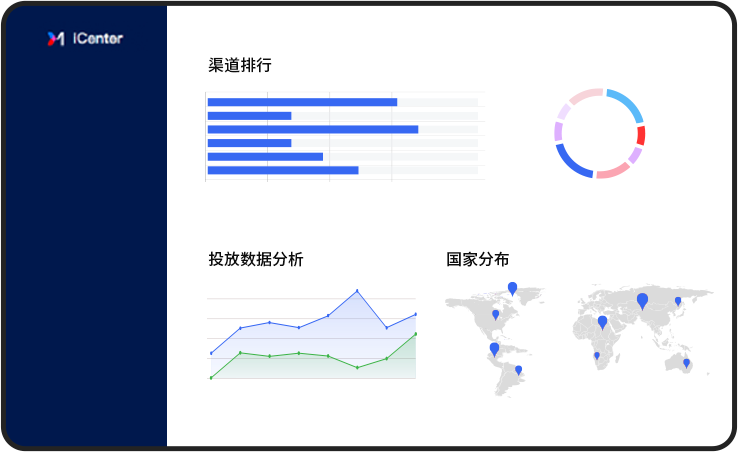Click the 投放数据分析 section title

pos(255,260)
